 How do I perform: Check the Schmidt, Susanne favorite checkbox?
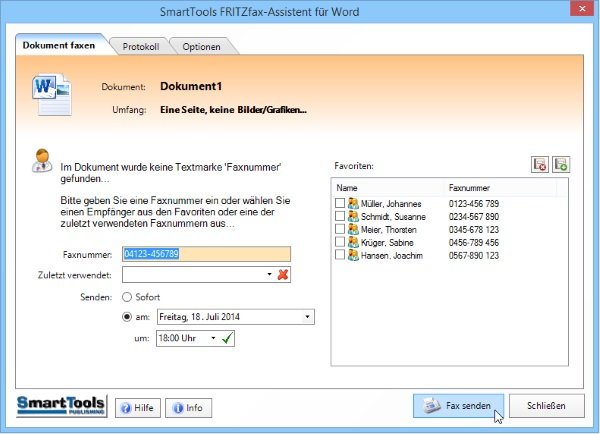pyautogui.click(x=340, y=216)
